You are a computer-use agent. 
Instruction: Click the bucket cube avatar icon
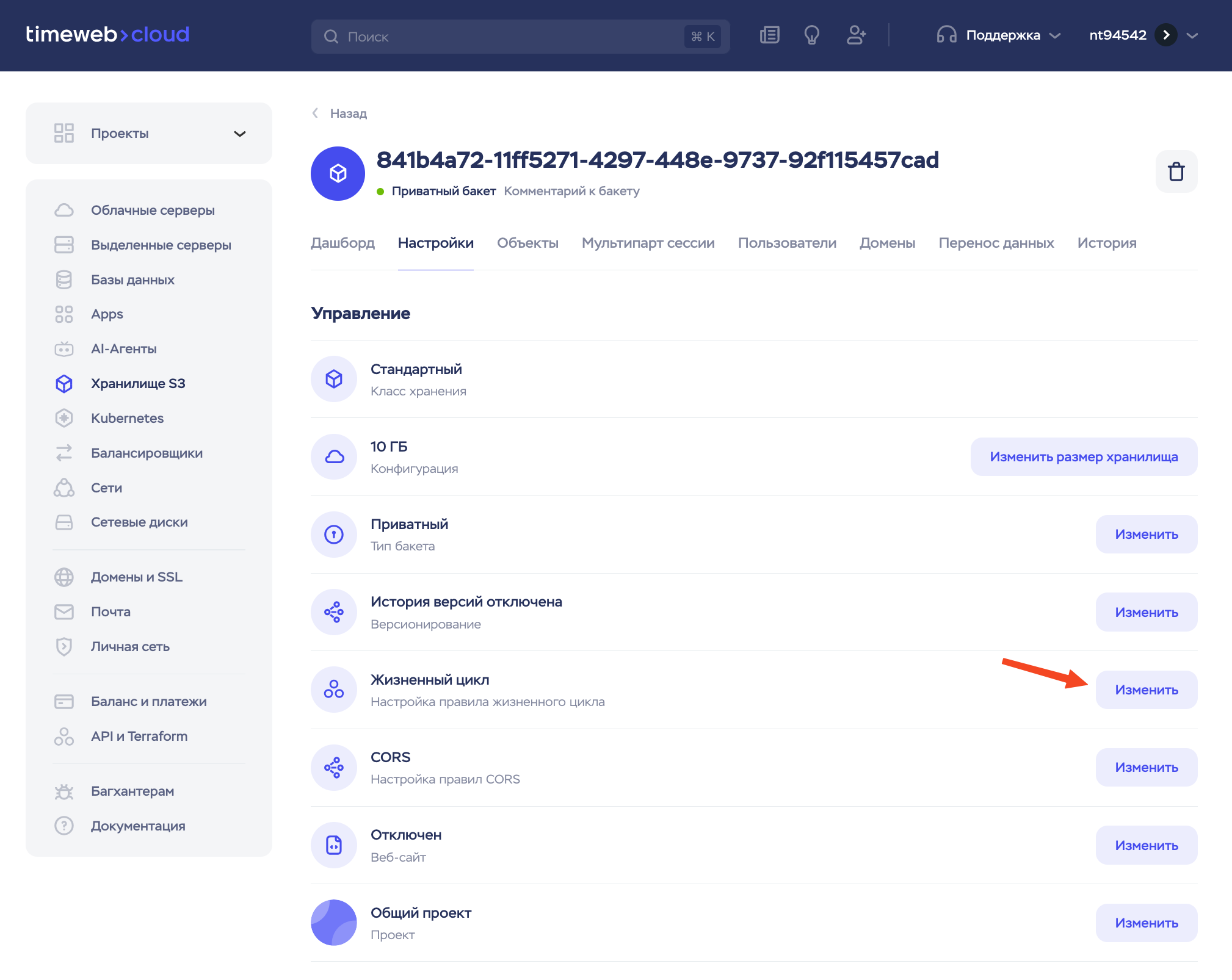pyautogui.click(x=338, y=173)
